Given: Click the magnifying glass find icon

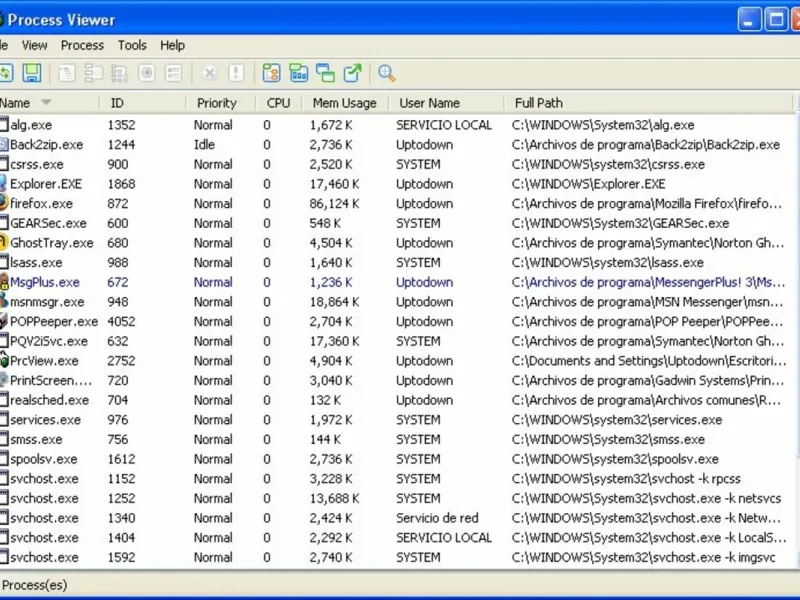Looking at the screenshot, I should (387, 73).
